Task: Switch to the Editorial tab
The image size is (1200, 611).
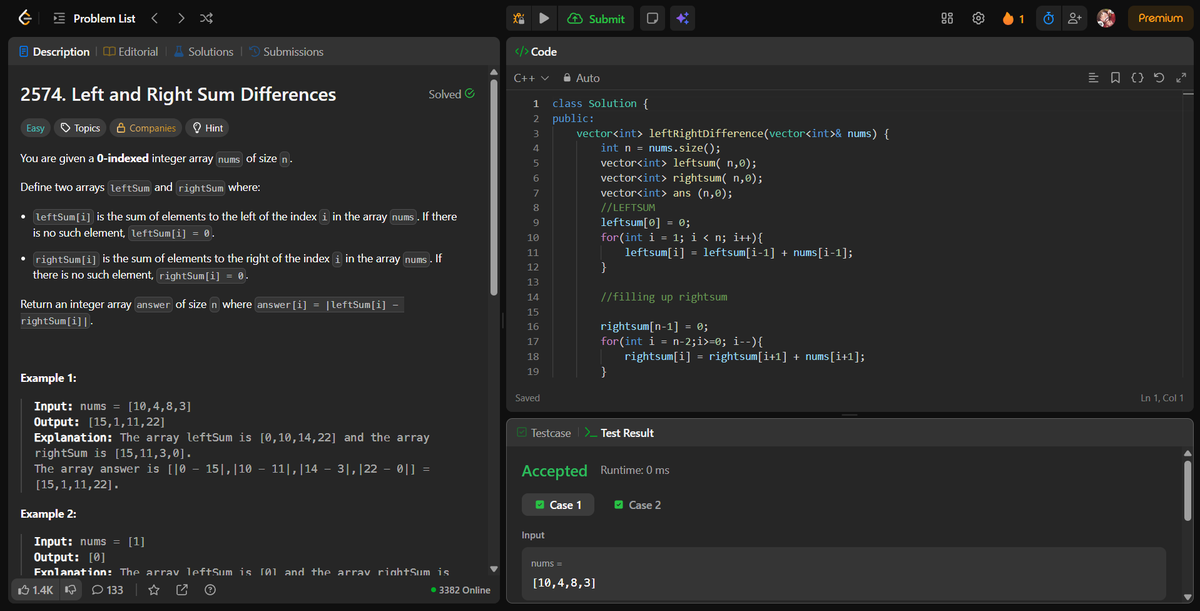Action: click(x=131, y=52)
